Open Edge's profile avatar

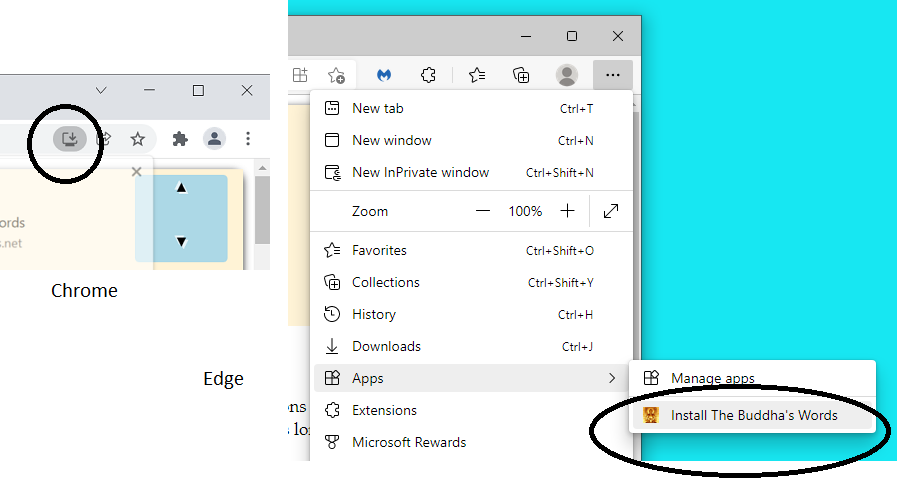coord(567,75)
